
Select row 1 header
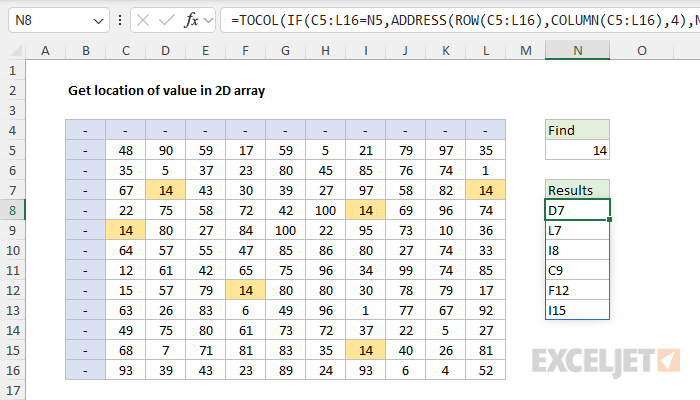click(x=12, y=71)
